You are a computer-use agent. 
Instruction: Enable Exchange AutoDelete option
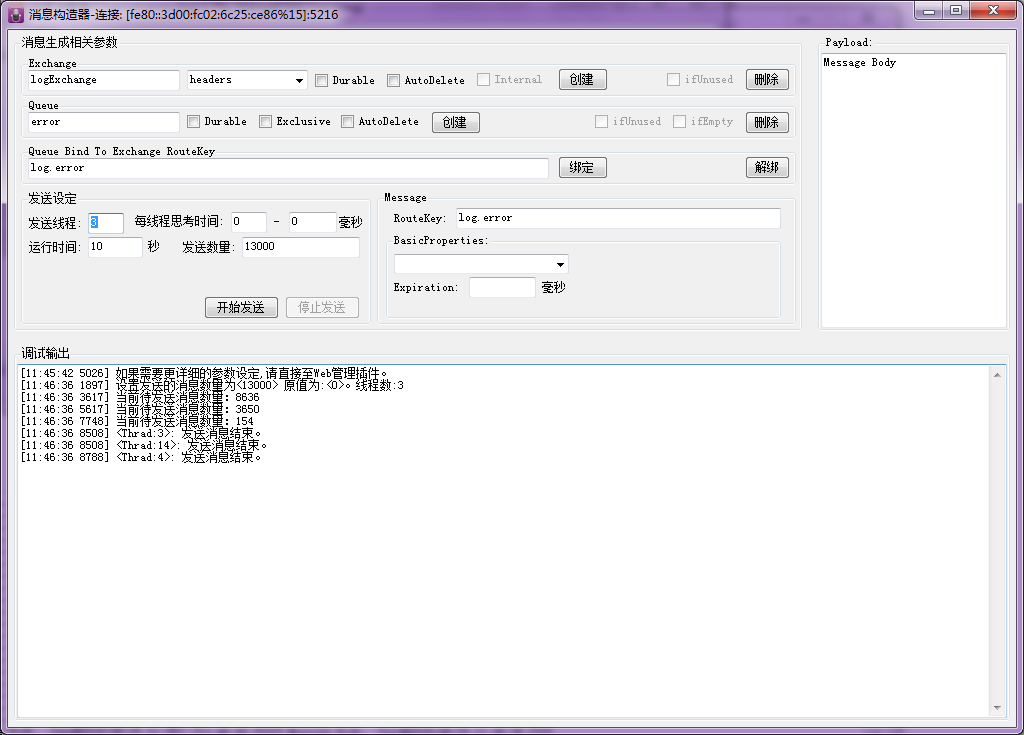click(394, 80)
